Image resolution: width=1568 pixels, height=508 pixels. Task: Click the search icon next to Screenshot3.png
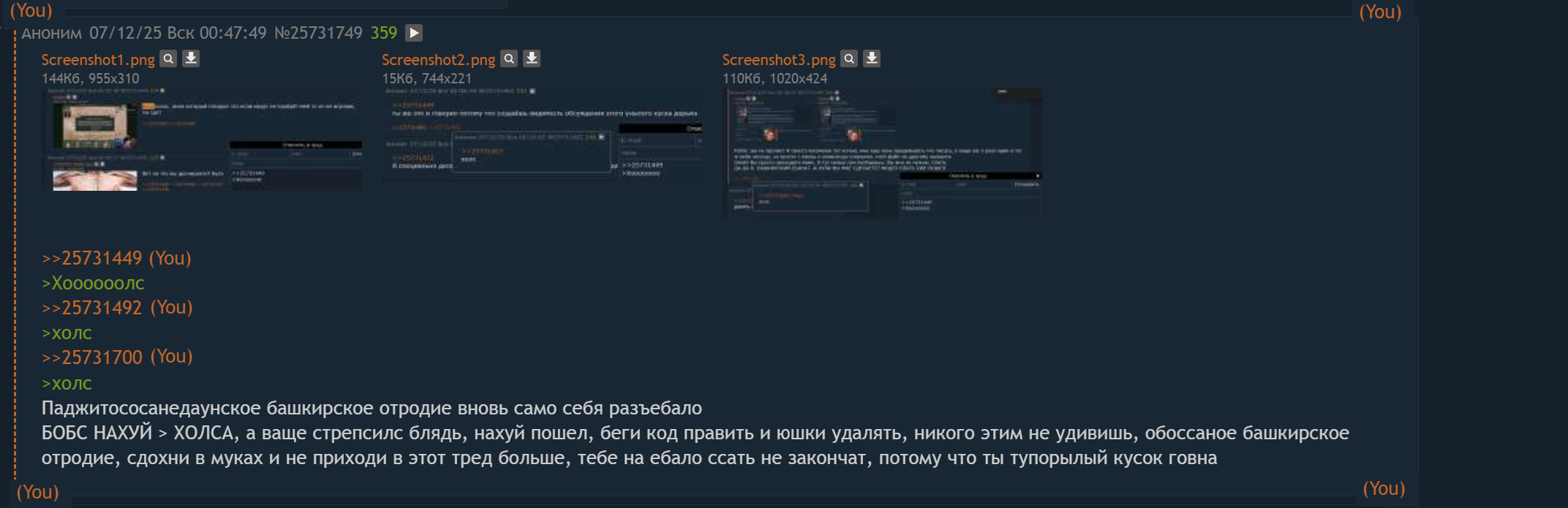point(849,58)
